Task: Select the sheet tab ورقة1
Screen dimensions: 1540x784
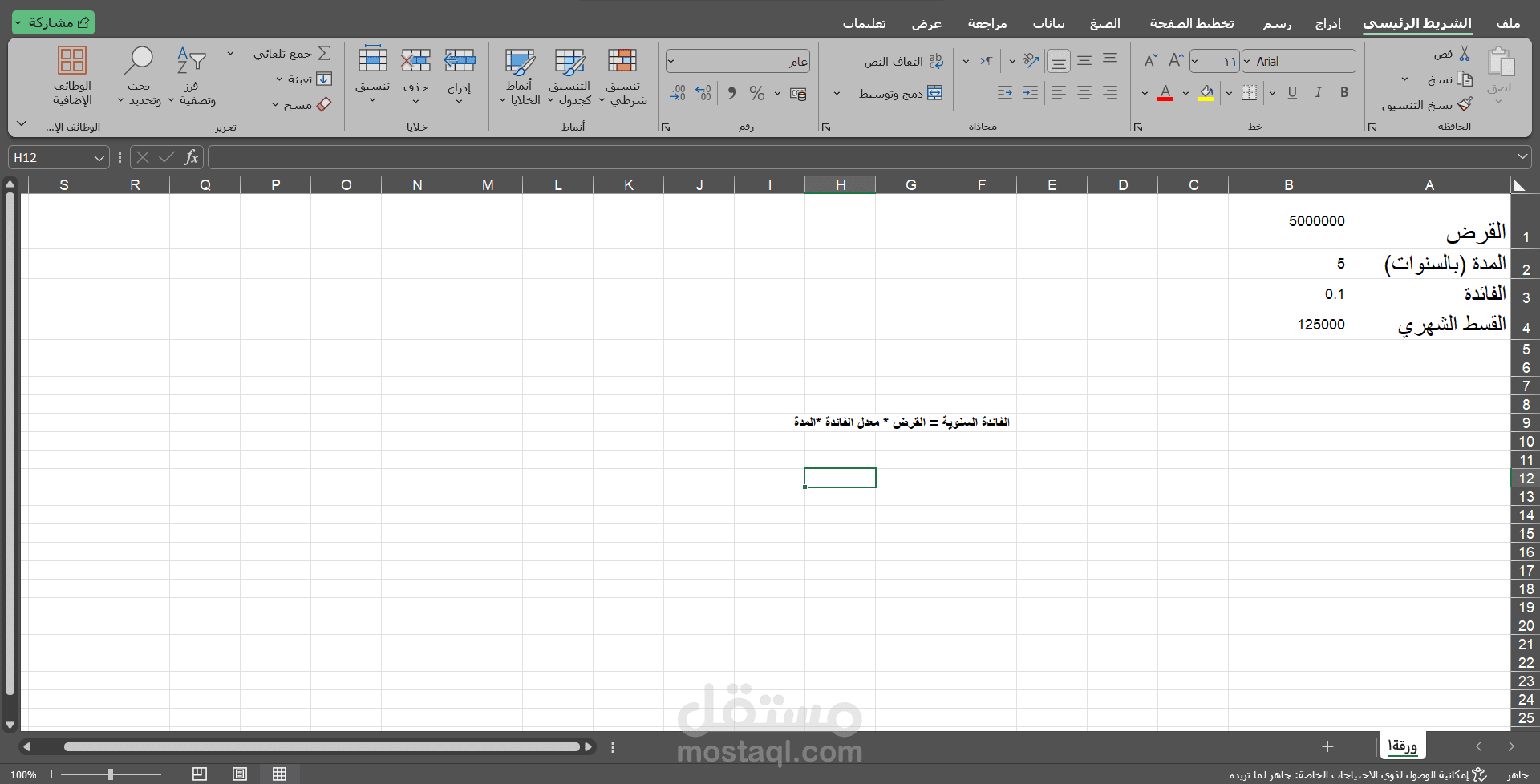Action: coord(1403,746)
